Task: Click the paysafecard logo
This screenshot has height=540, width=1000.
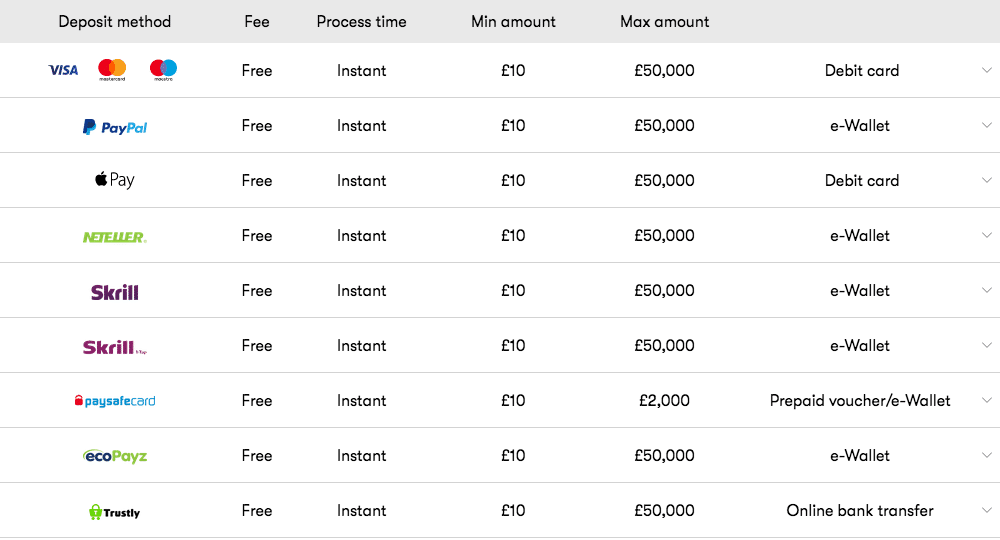Action: tap(115, 401)
